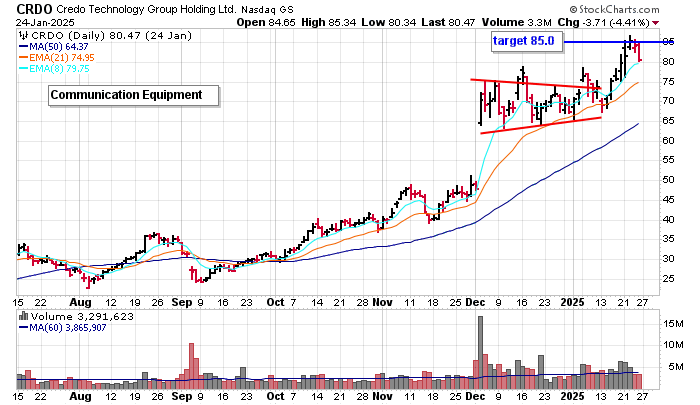The height and width of the screenshot is (405, 700).
Task: Click the tall early-September volume bar
Action: pyautogui.click(x=192, y=366)
